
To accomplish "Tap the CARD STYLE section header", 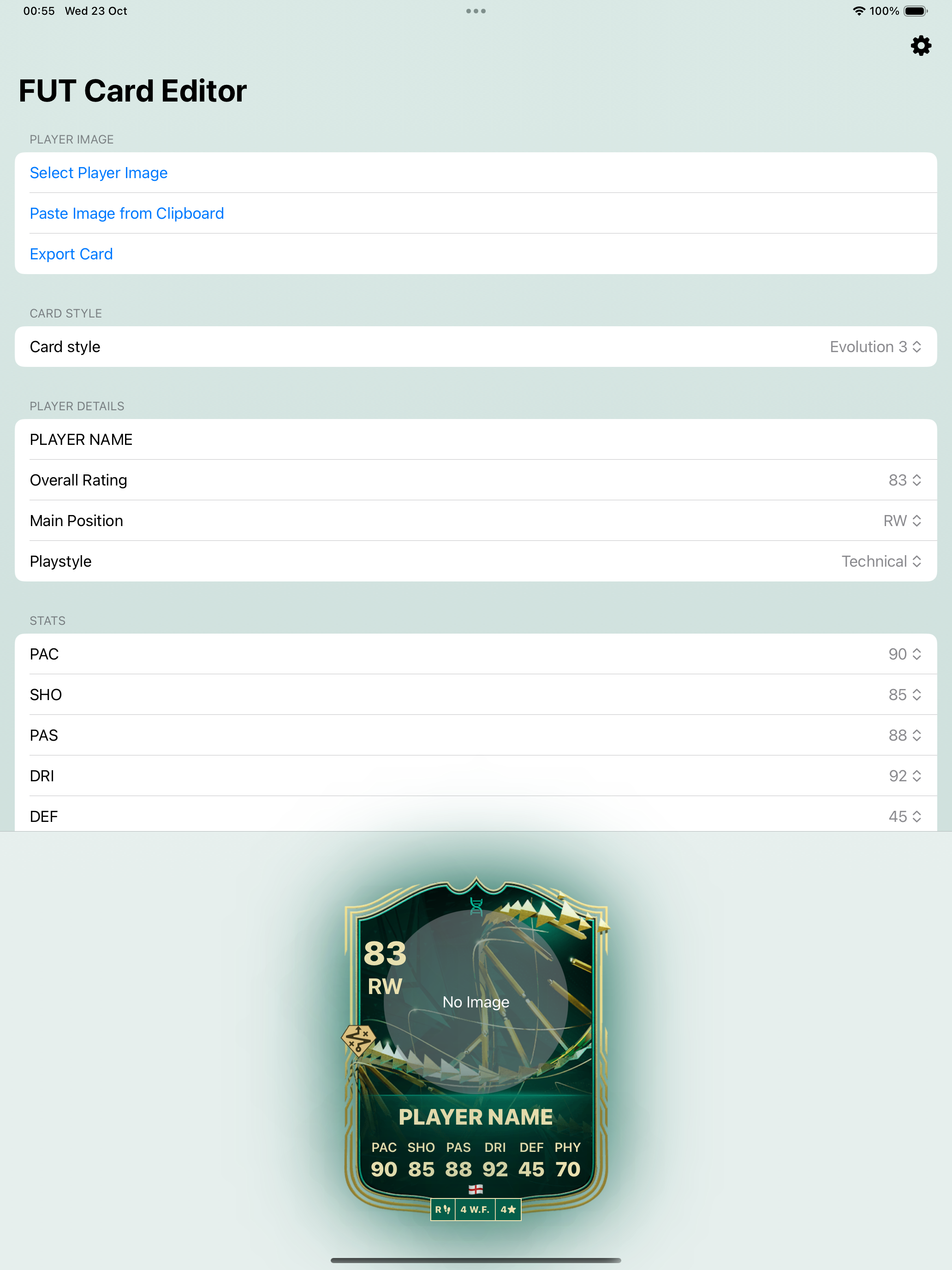I will [x=66, y=313].
